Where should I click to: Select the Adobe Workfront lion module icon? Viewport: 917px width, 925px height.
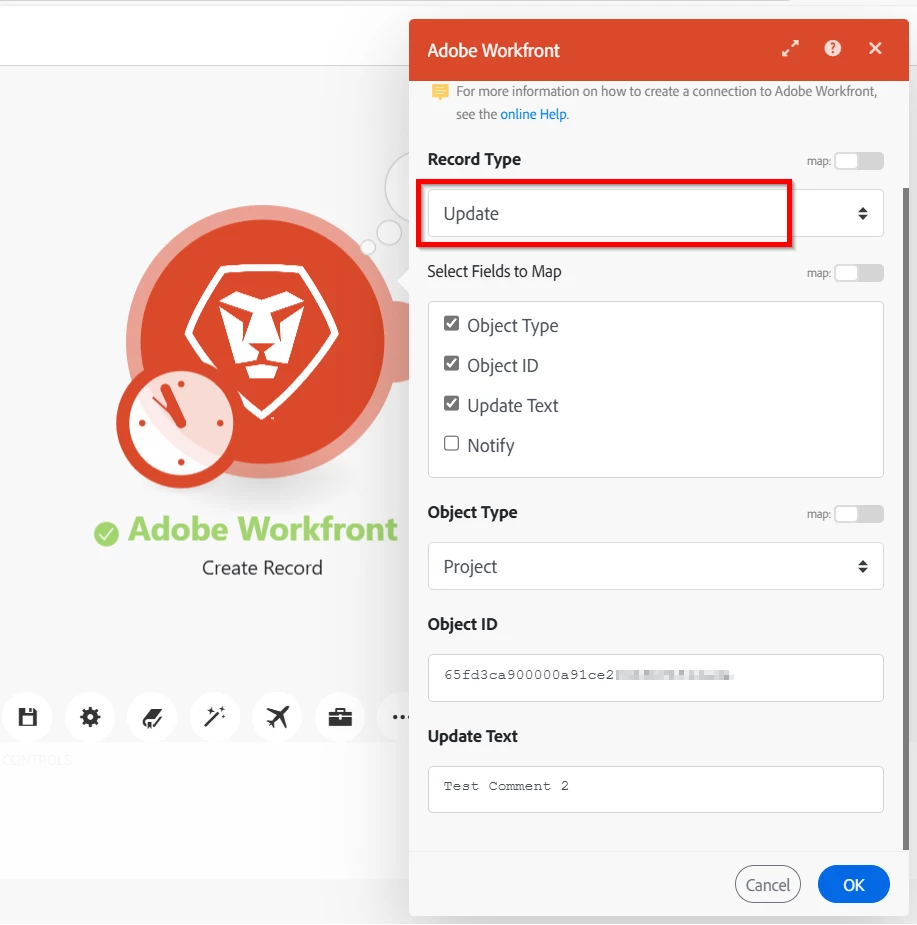pos(262,341)
